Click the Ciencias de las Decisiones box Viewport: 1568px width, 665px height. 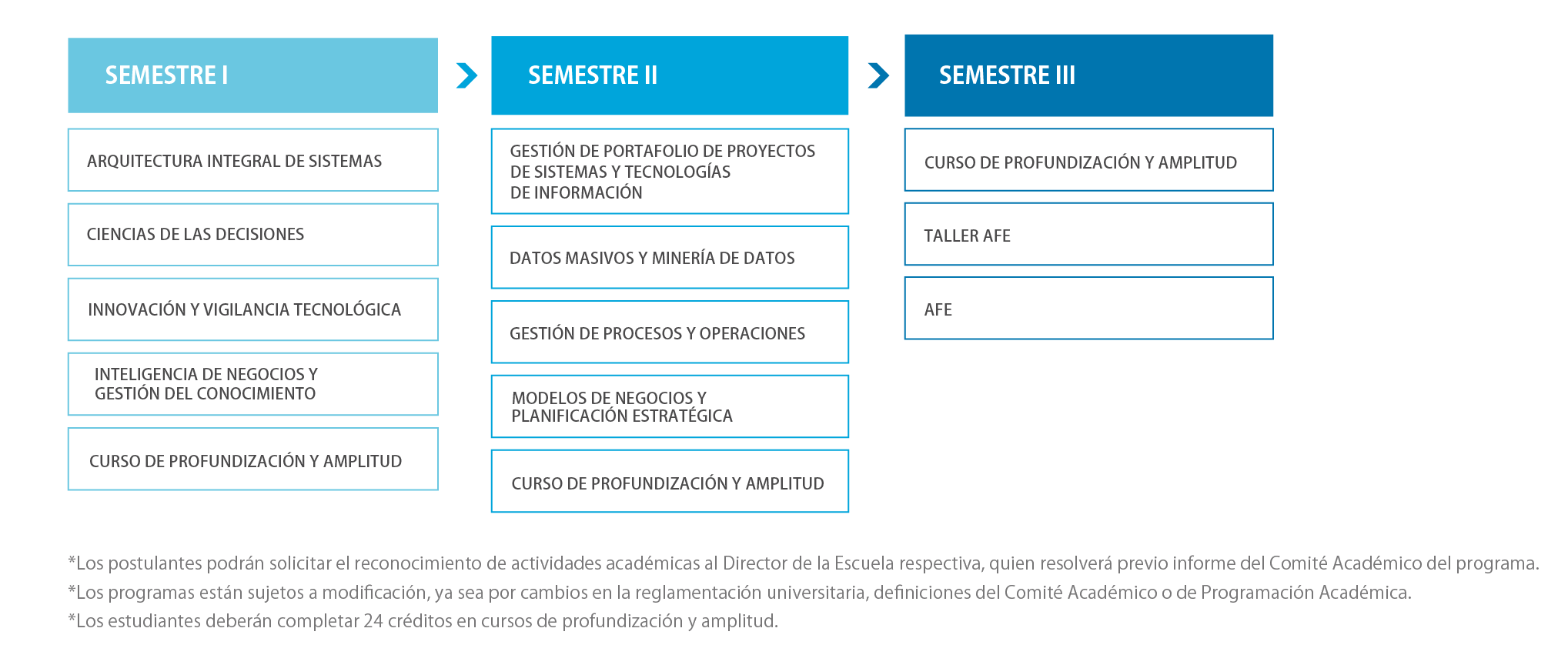252,235
